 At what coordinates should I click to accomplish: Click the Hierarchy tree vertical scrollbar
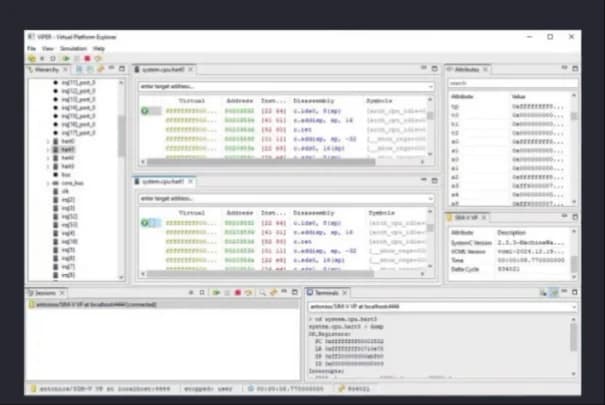point(122,137)
